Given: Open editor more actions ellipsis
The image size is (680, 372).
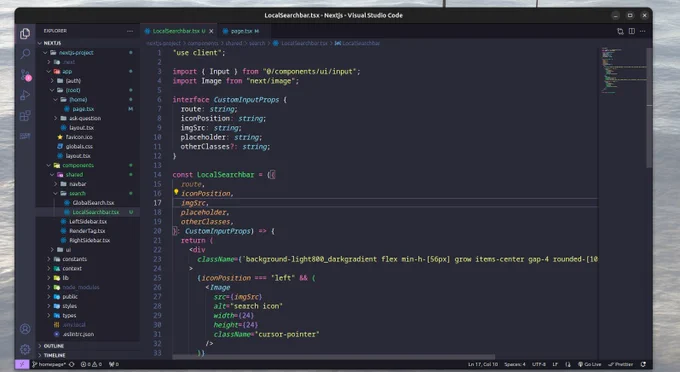Looking at the screenshot, I should click(x=643, y=31).
